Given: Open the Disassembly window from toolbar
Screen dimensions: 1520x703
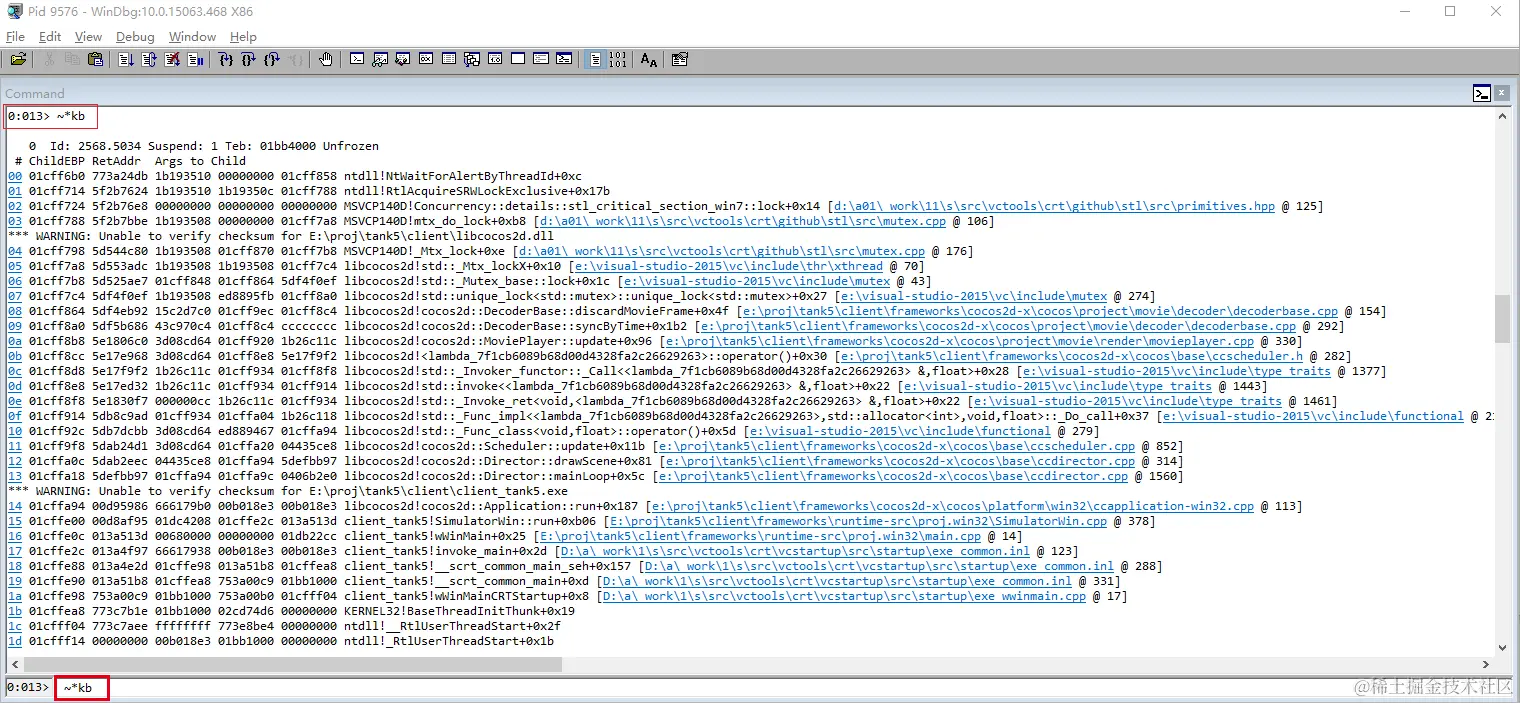Looking at the screenshot, I should (x=495, y=59).
